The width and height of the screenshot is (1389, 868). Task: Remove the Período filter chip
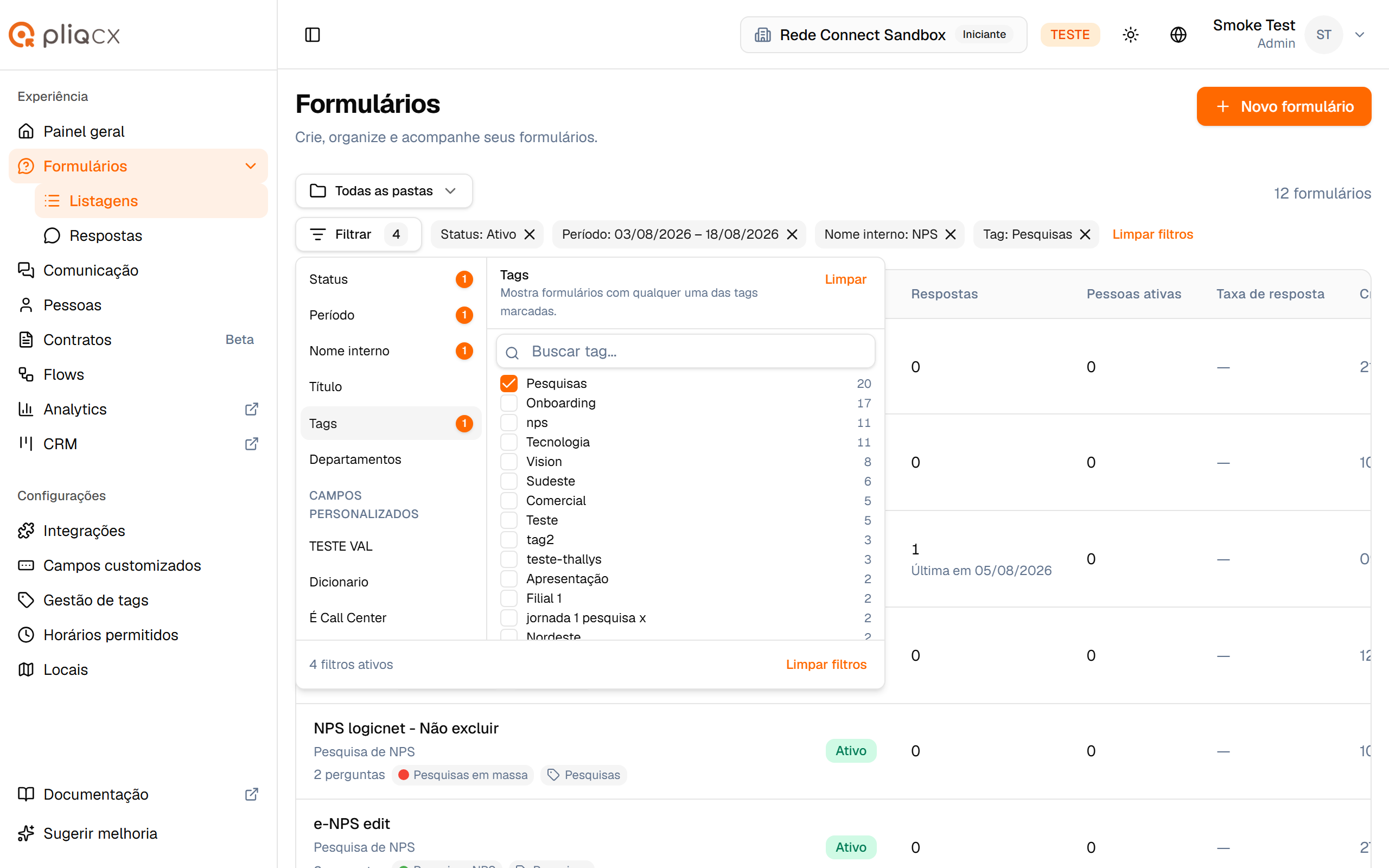click(792, 234)
